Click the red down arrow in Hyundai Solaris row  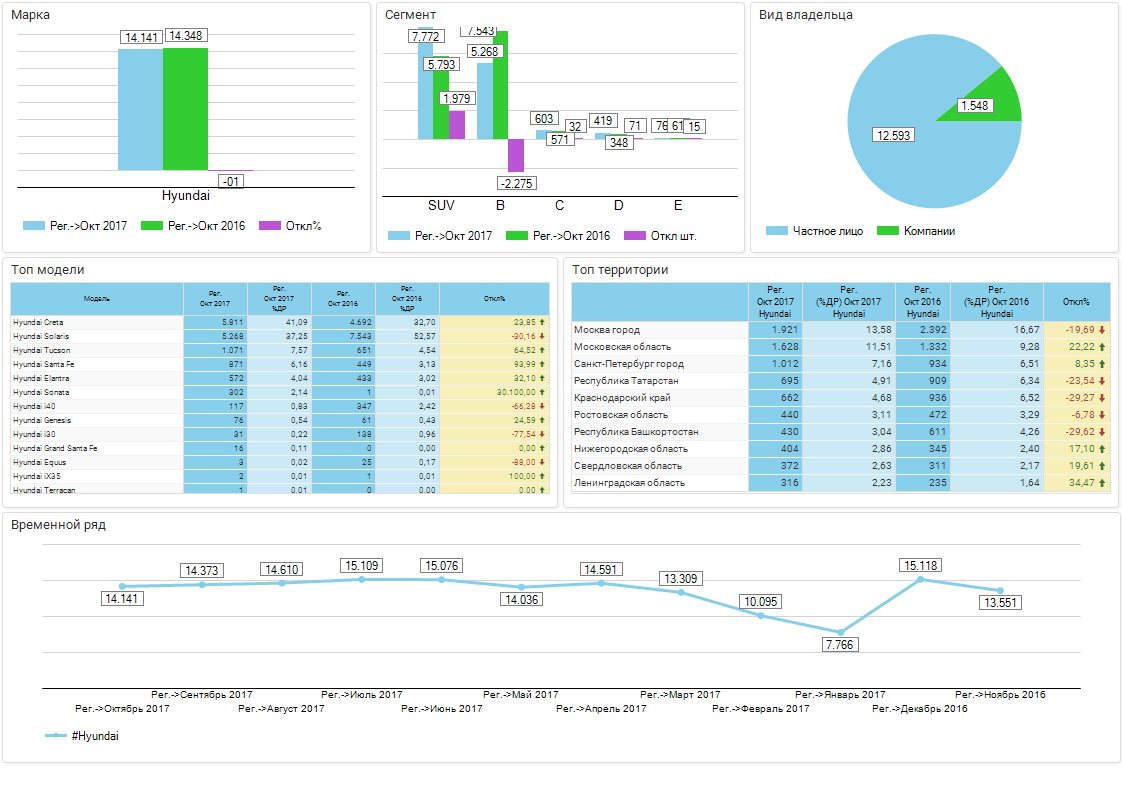[x=542, y=336]
